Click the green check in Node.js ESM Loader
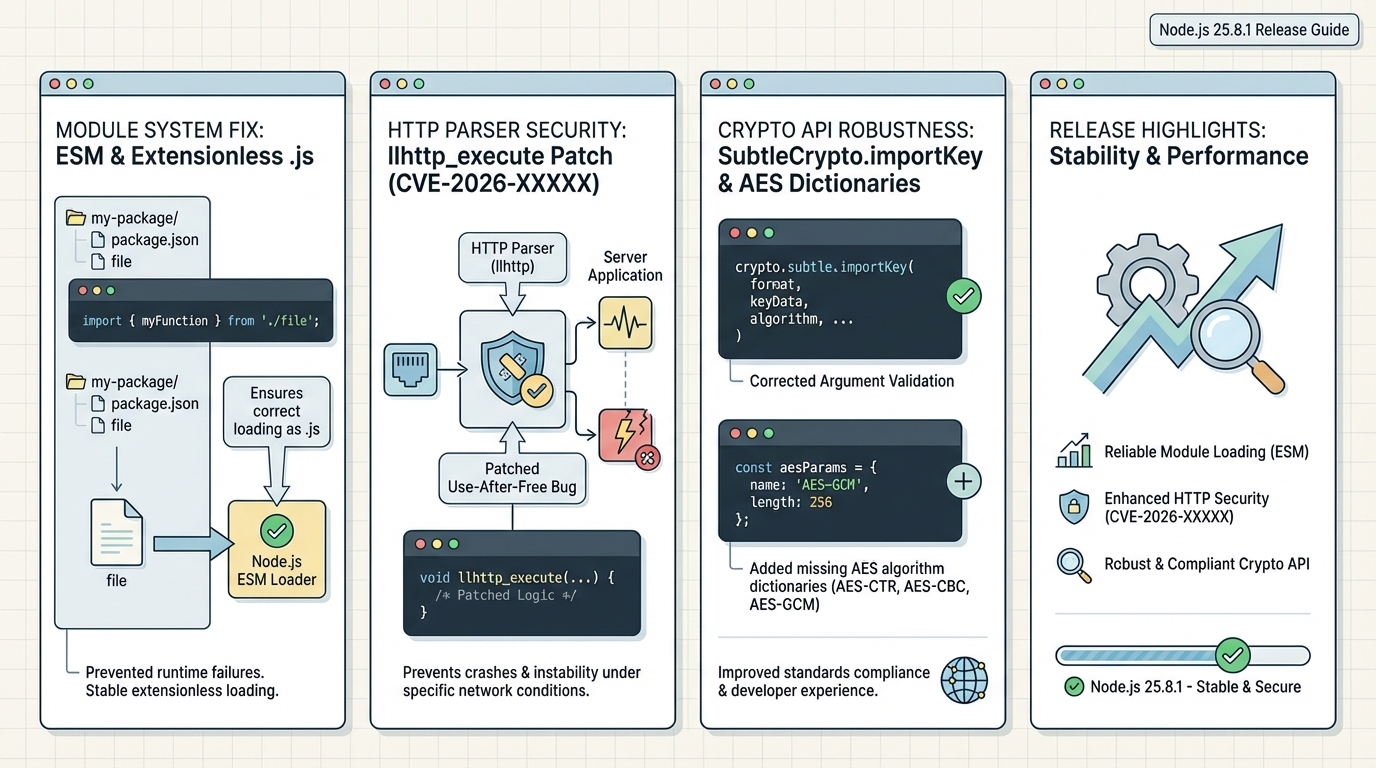This screenshot has width=1376, height=768. tap(276, 530)
